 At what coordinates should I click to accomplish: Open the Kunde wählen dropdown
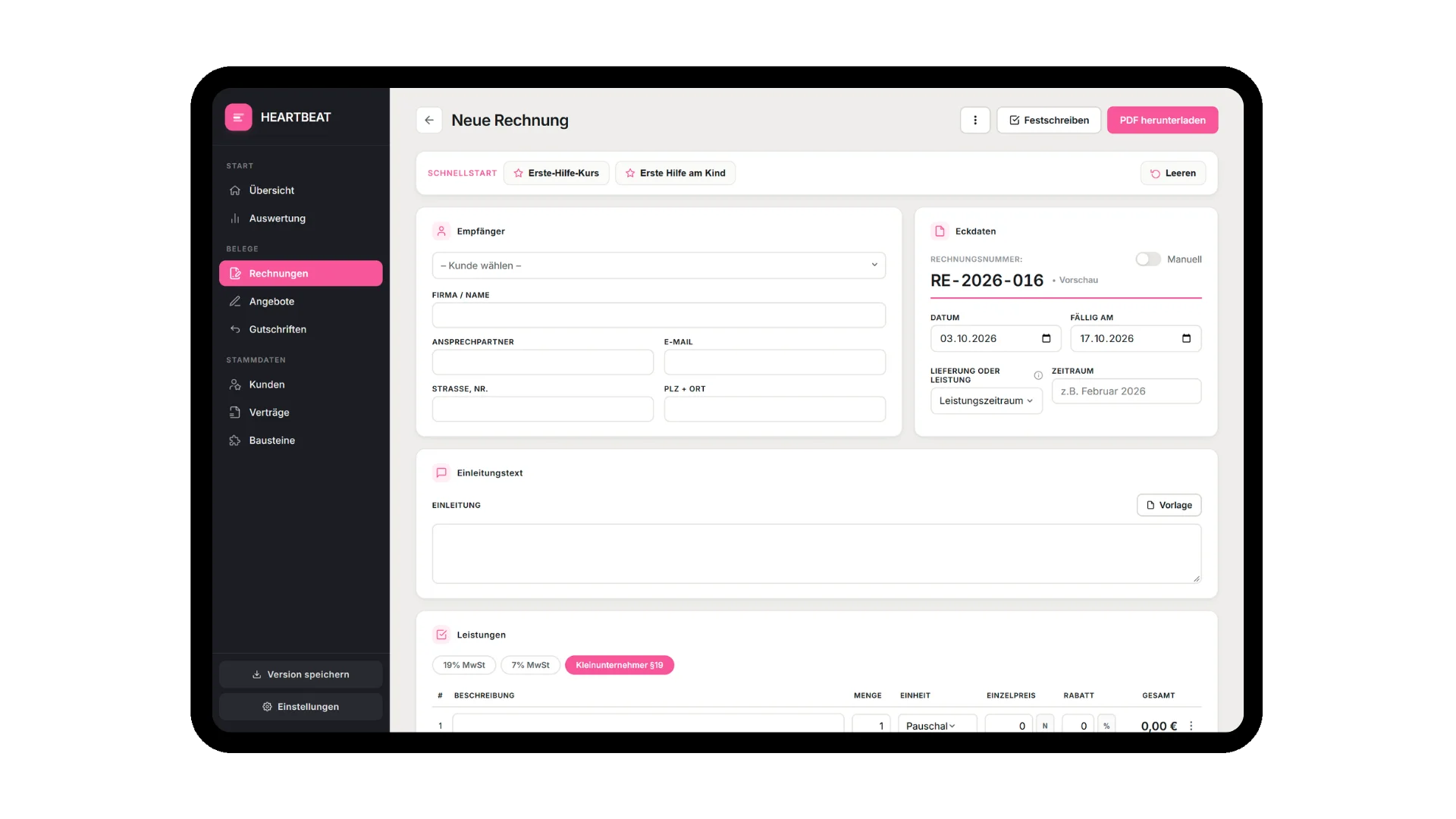click(658, 265)
